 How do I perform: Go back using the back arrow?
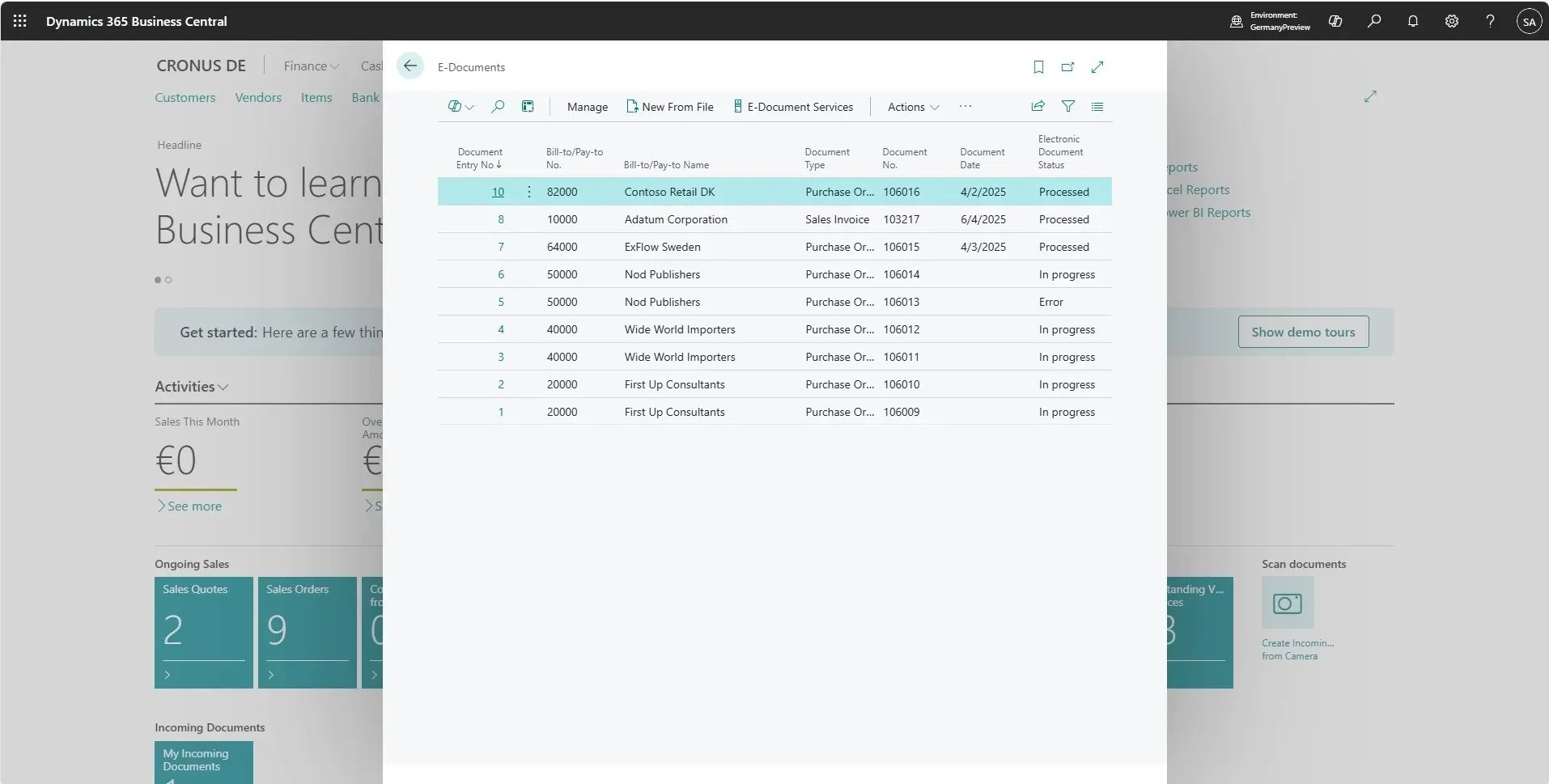410,66
